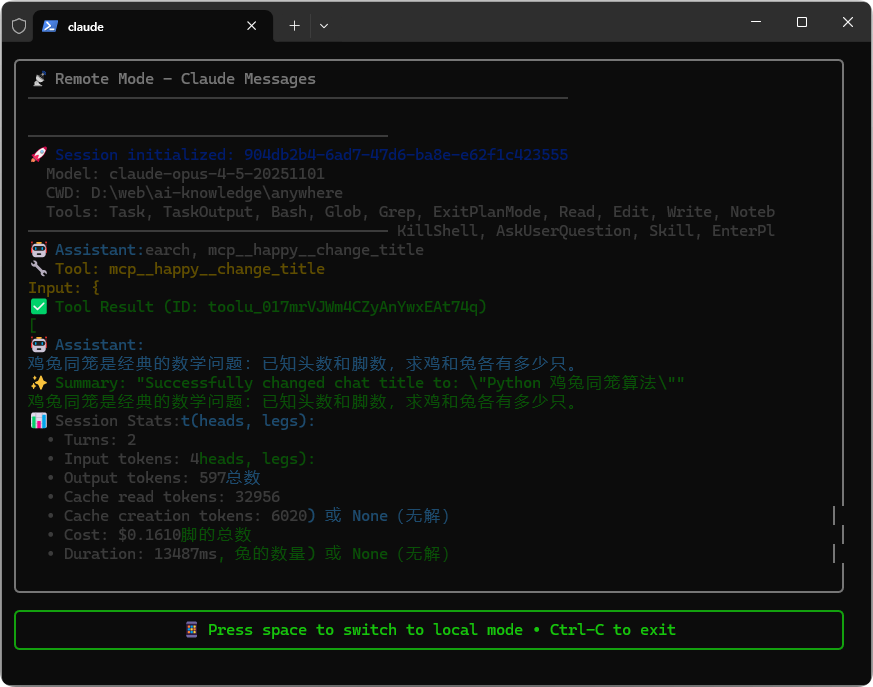
Task: Click the robot Assistant icon near mcp__happy__change_title
Action: pyautogui.click(x=37, y=249)
